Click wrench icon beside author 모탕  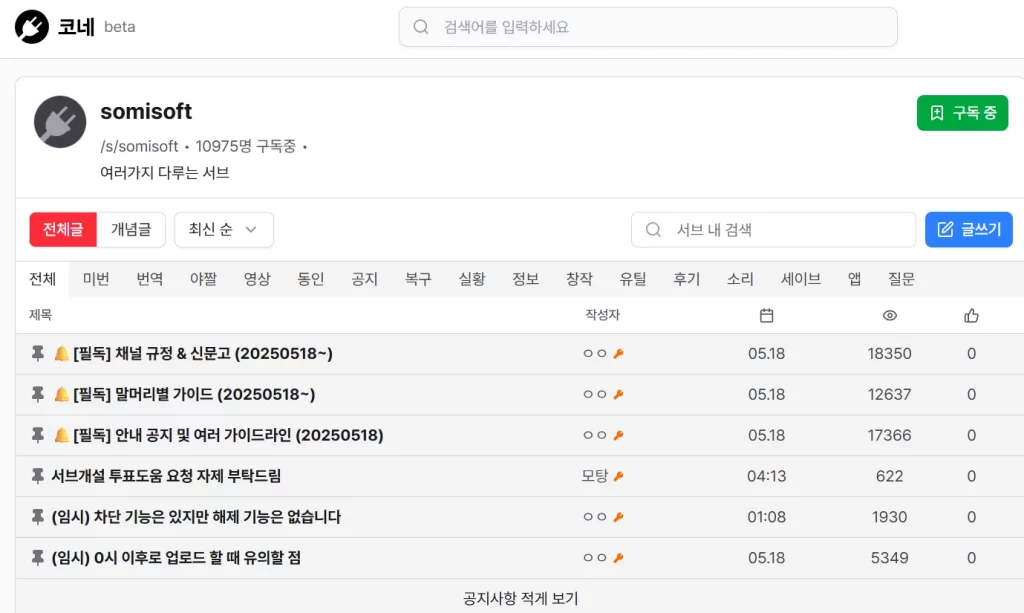pos(618,476)
